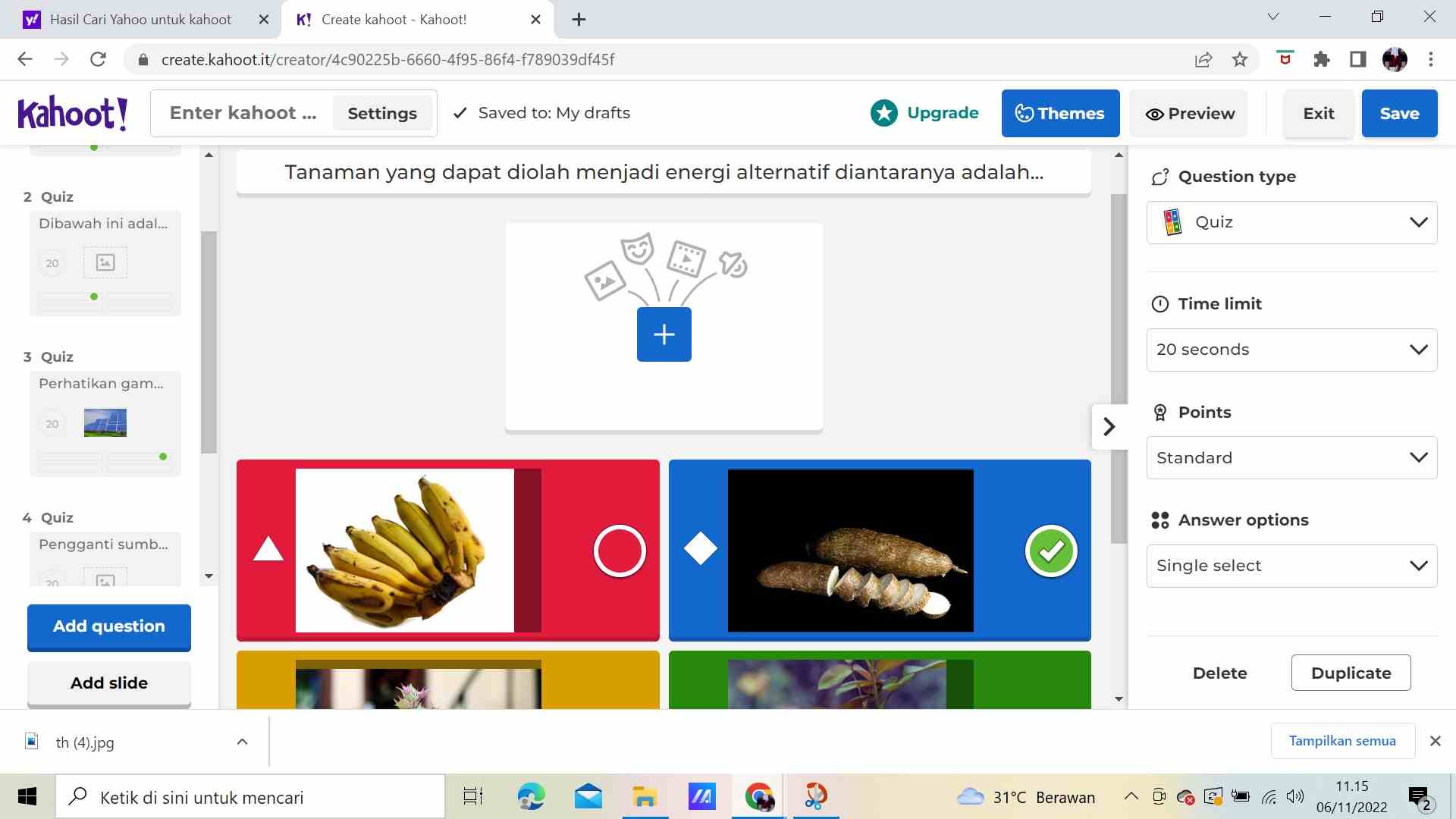Toggle the browser side panel icon

coord(1358,59)
